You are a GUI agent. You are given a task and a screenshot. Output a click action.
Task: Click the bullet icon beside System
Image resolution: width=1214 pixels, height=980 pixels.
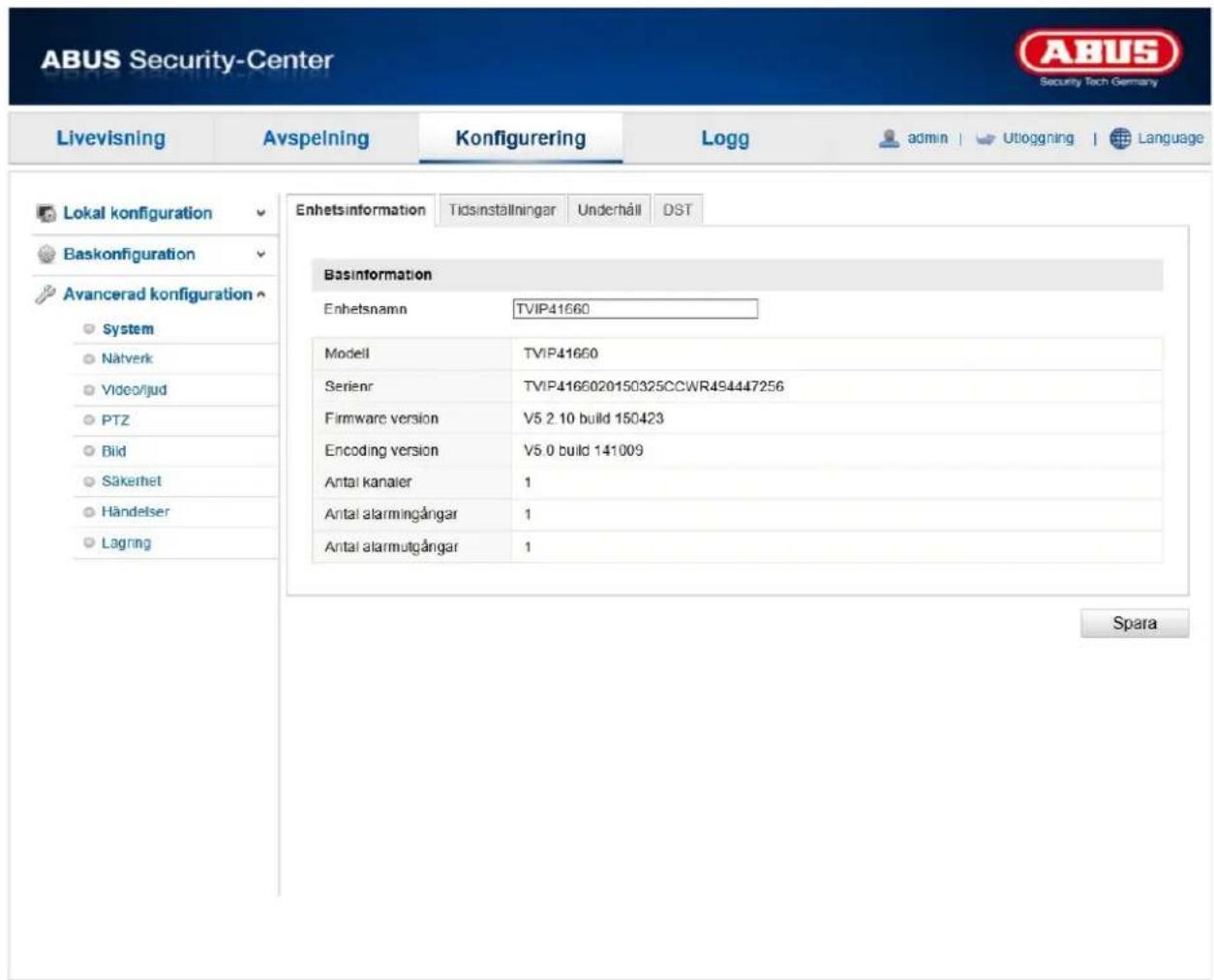pos(89,328)
